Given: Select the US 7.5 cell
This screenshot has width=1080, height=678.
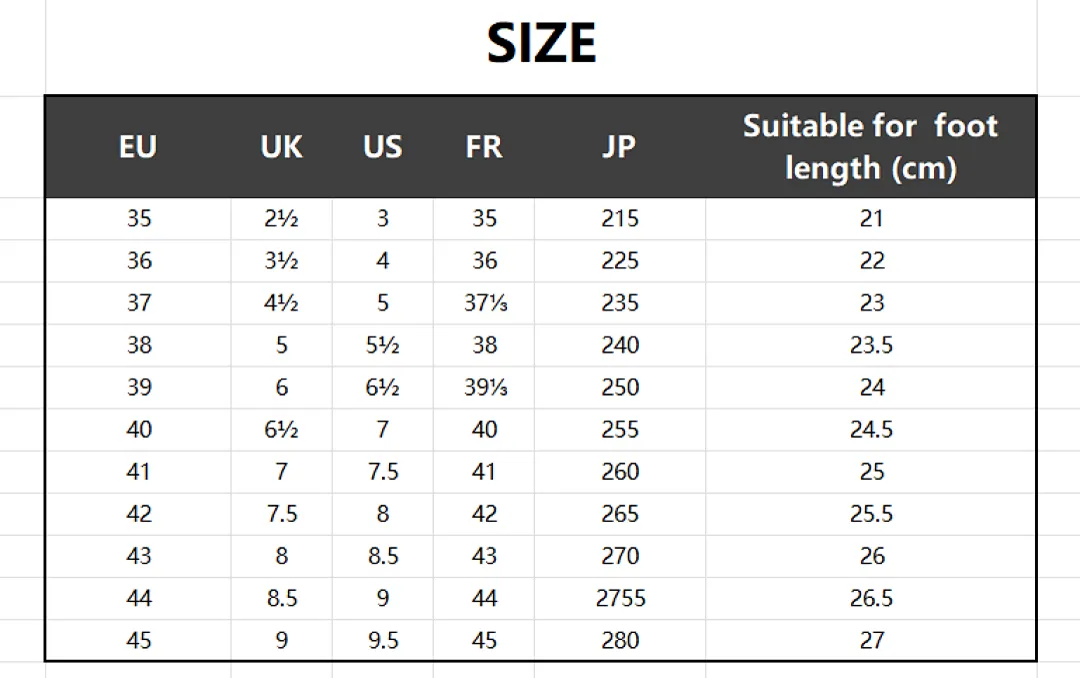Looking at the screenshot, I should pos(382,472).
